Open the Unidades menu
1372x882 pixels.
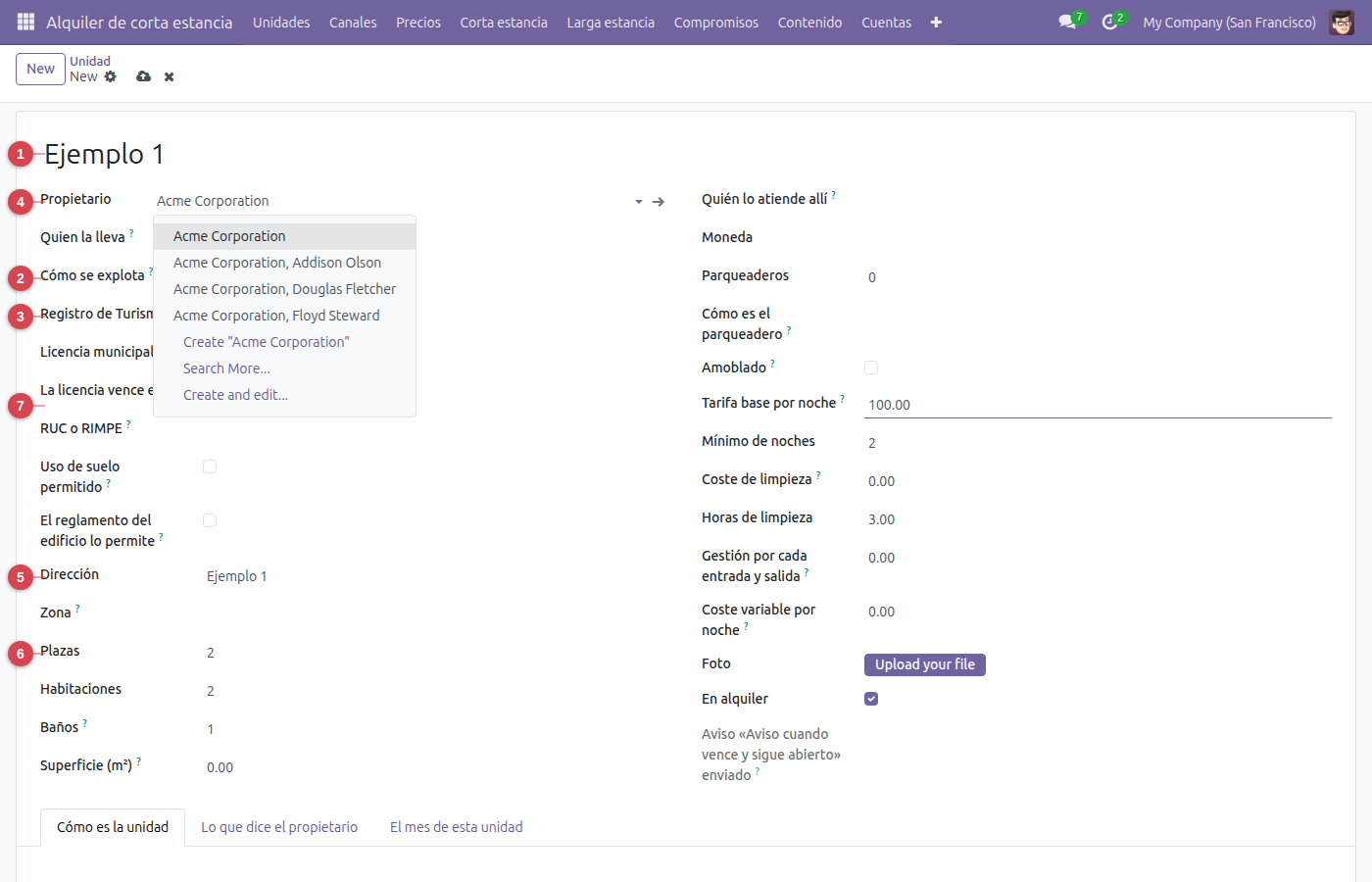pyautogui.click(x=281, y=22)
